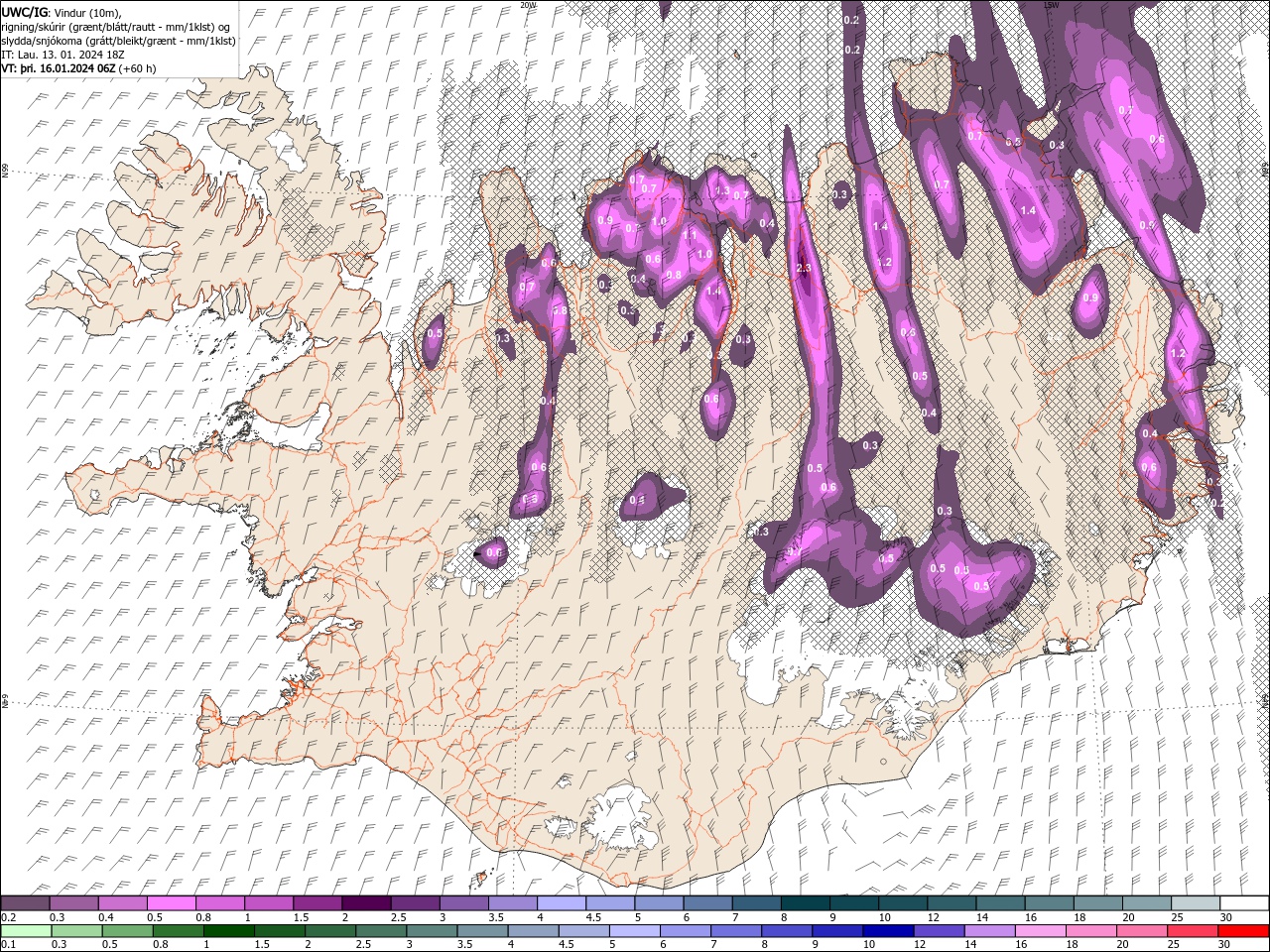The image size is (1270, 952).
Task: Click the 'UWC/IG: Vindur (10m),' title line
Action: 62,12
